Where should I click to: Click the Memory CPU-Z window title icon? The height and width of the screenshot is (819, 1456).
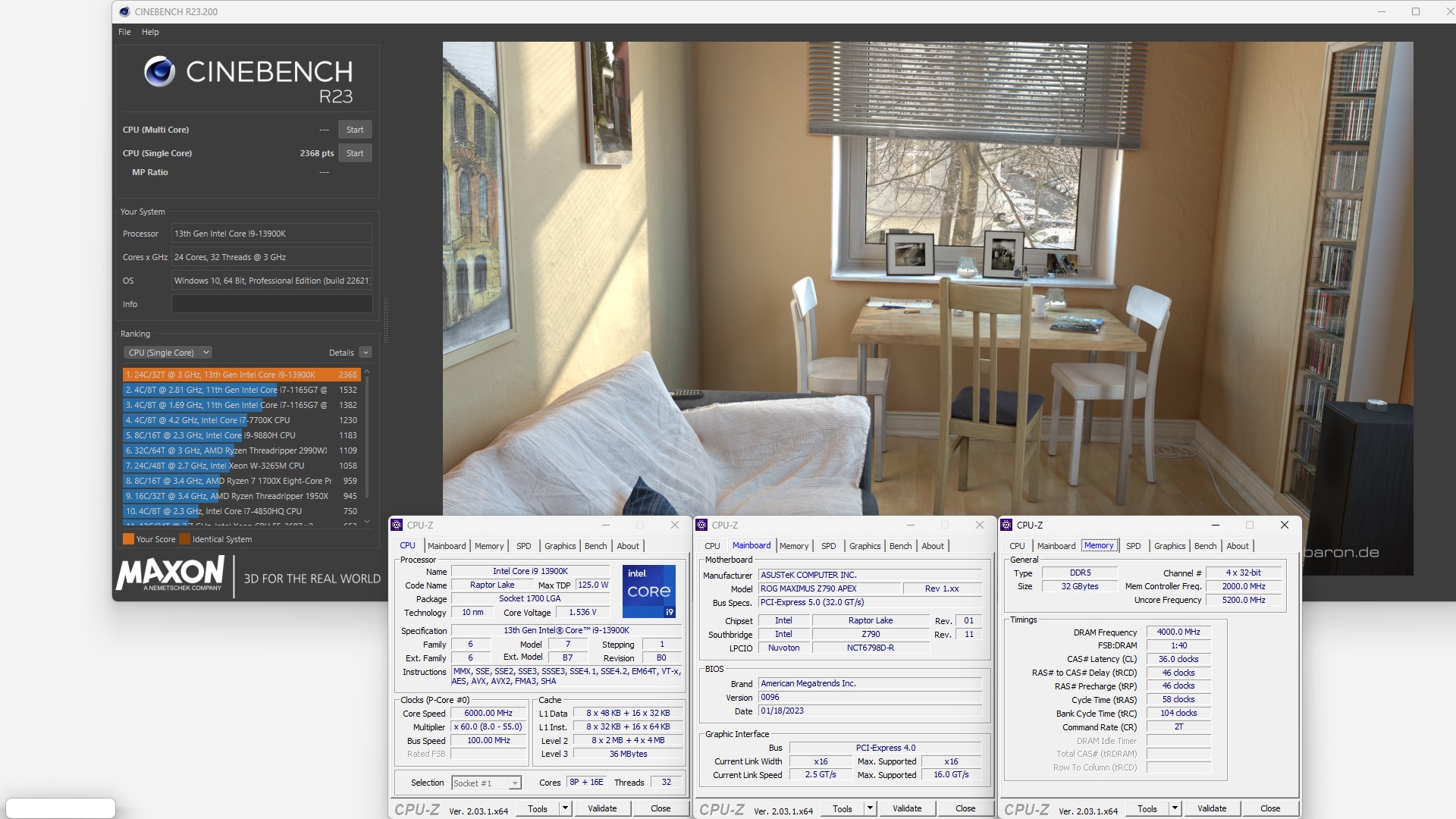point(1006,525)
